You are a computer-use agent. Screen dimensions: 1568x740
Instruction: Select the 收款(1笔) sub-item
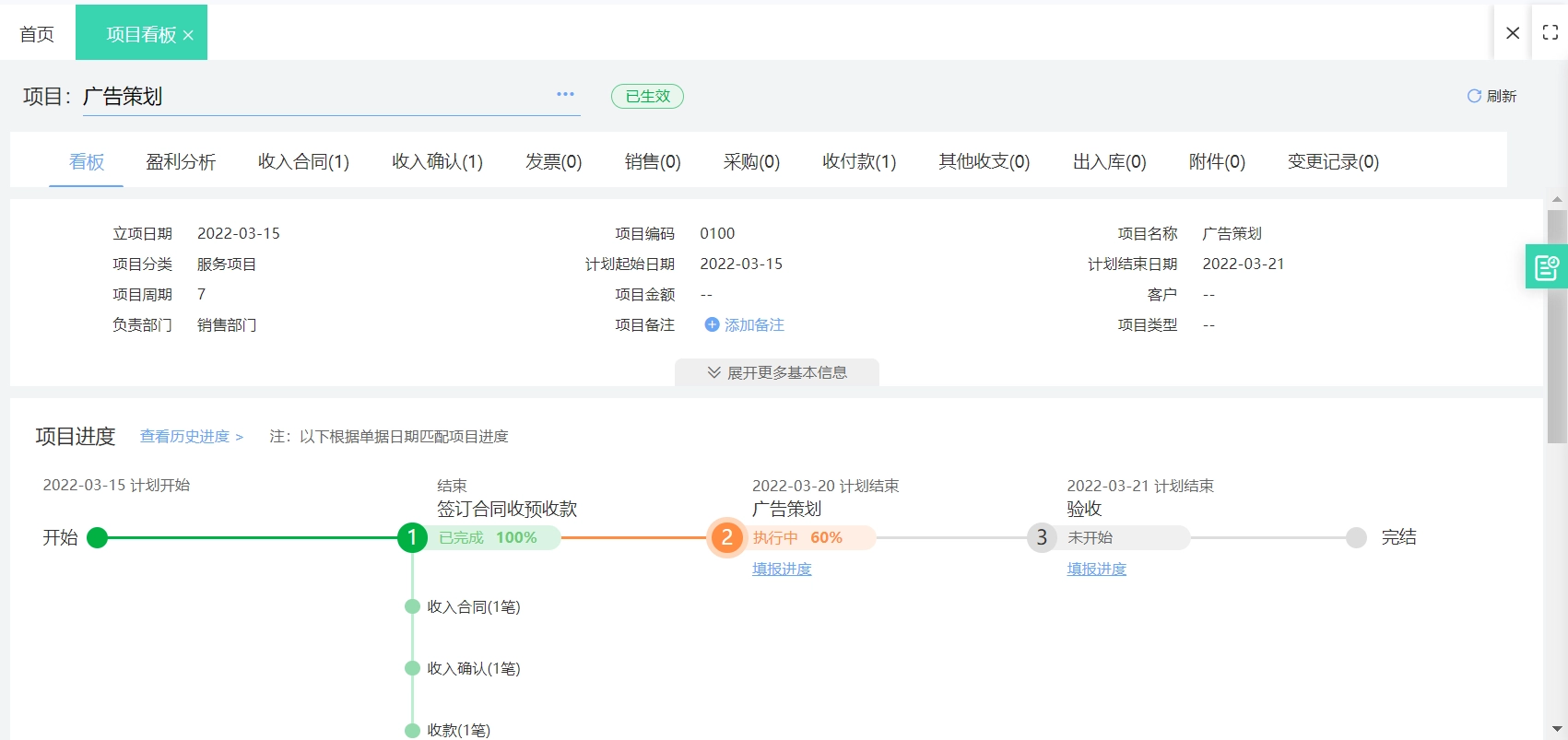click(458, 730)
